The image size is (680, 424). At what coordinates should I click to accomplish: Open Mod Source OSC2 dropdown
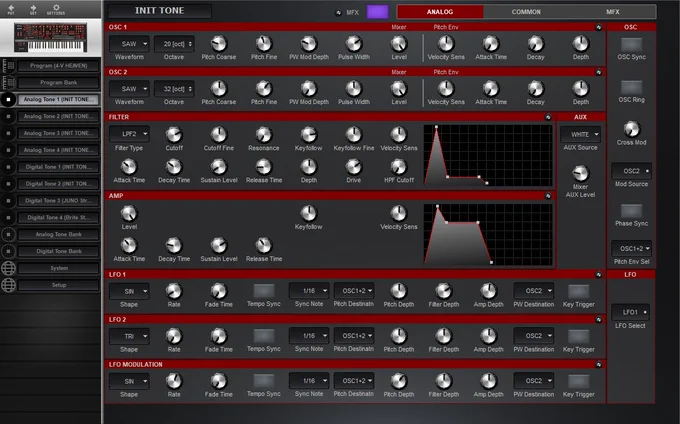(x=631, y=171)
